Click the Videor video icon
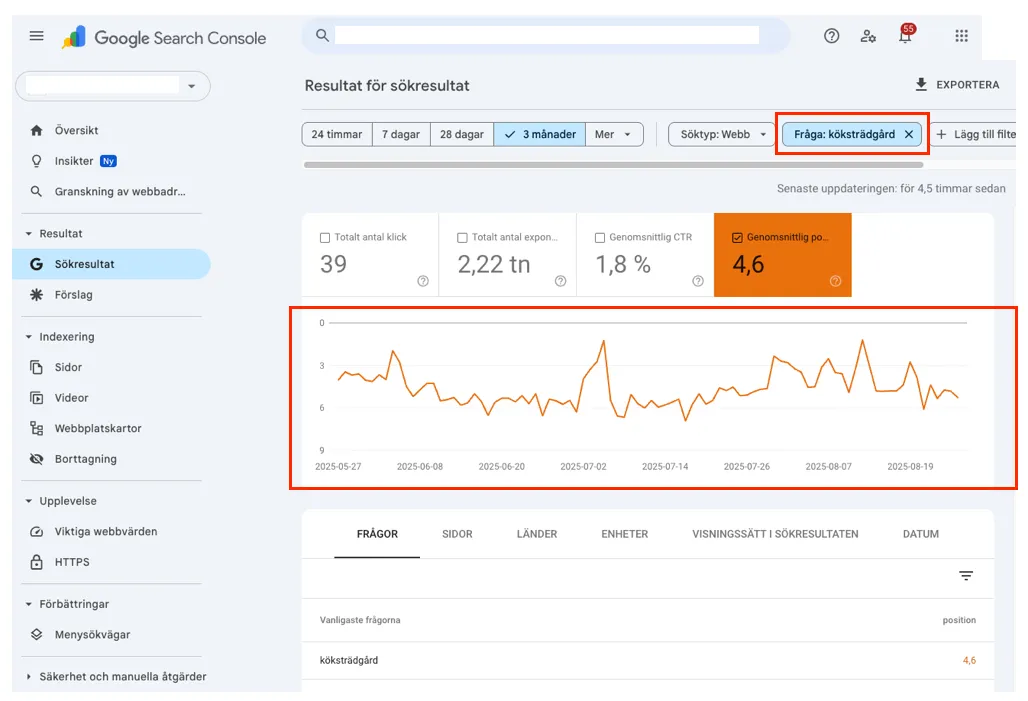 (37, 398)
